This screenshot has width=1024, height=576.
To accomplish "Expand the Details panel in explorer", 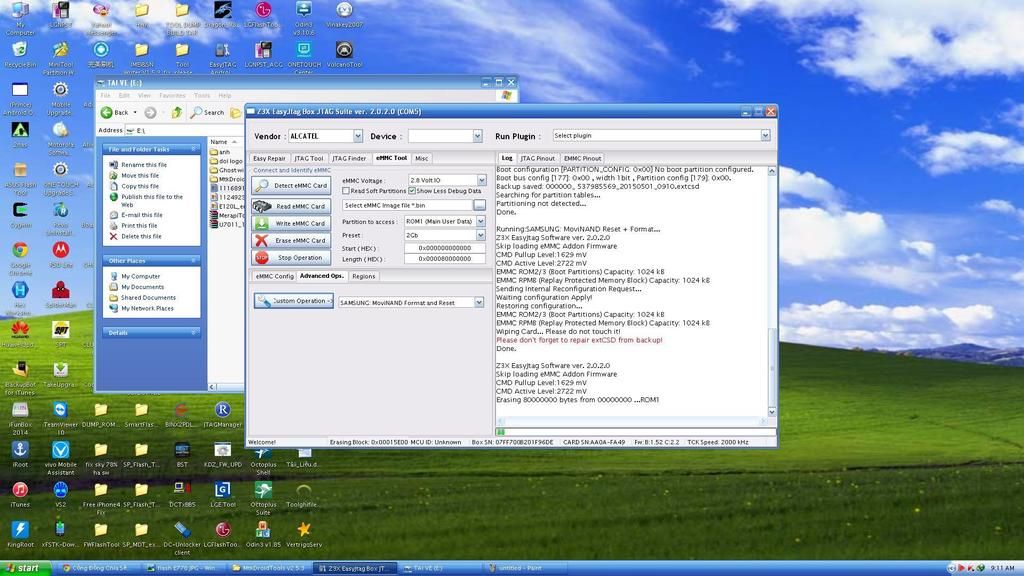I will point(193,332).
